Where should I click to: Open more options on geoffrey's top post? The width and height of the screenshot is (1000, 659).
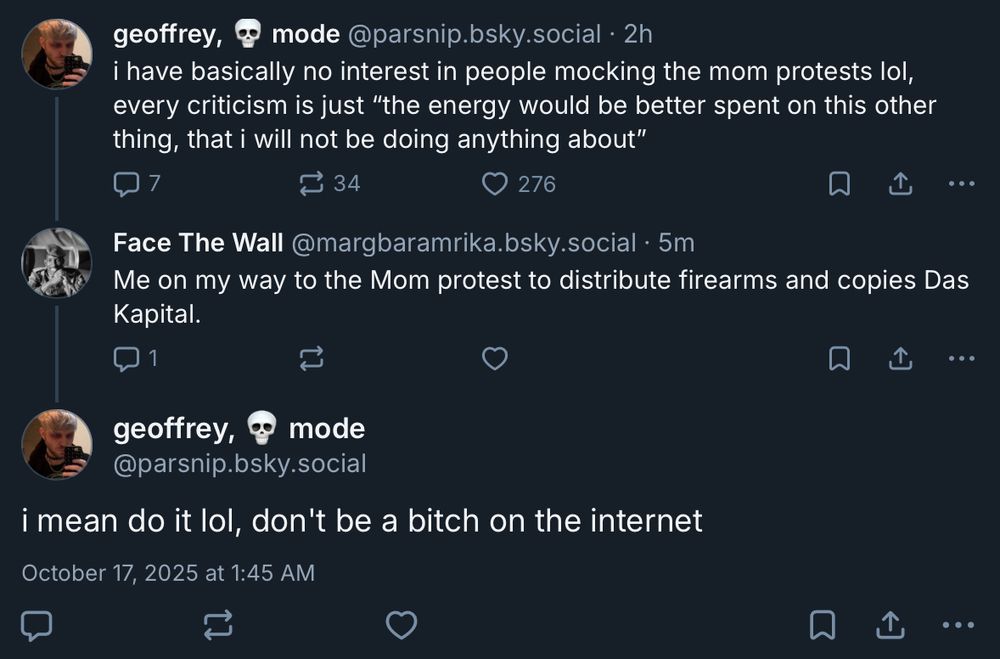click(961, 183)
